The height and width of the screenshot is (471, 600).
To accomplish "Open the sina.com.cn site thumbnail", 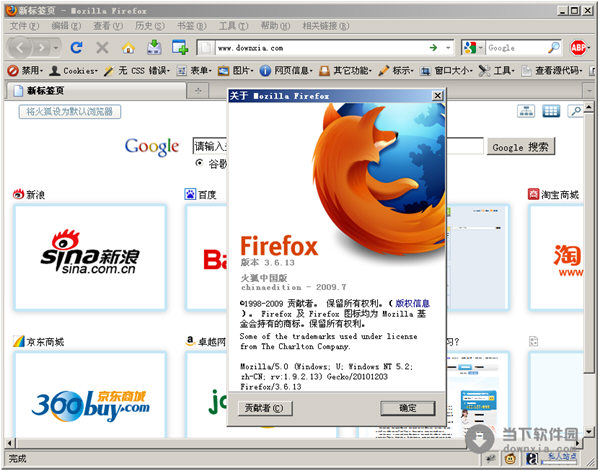I will (90, 257).
